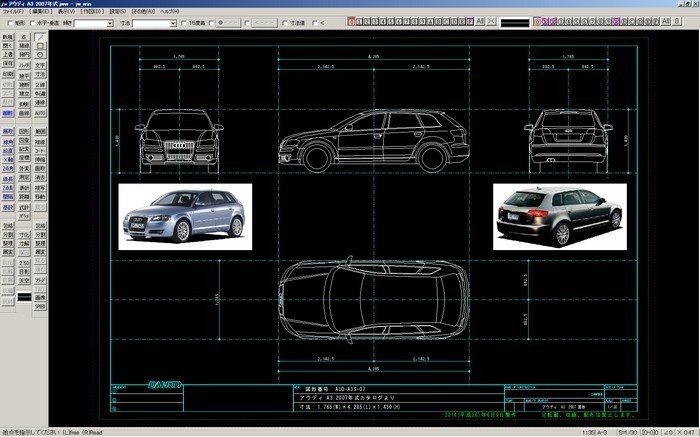Screen dimensions: 700x437
Task: Activate the 寸法 dimension tool in left toolbar
Action: (x=40, y=74)
